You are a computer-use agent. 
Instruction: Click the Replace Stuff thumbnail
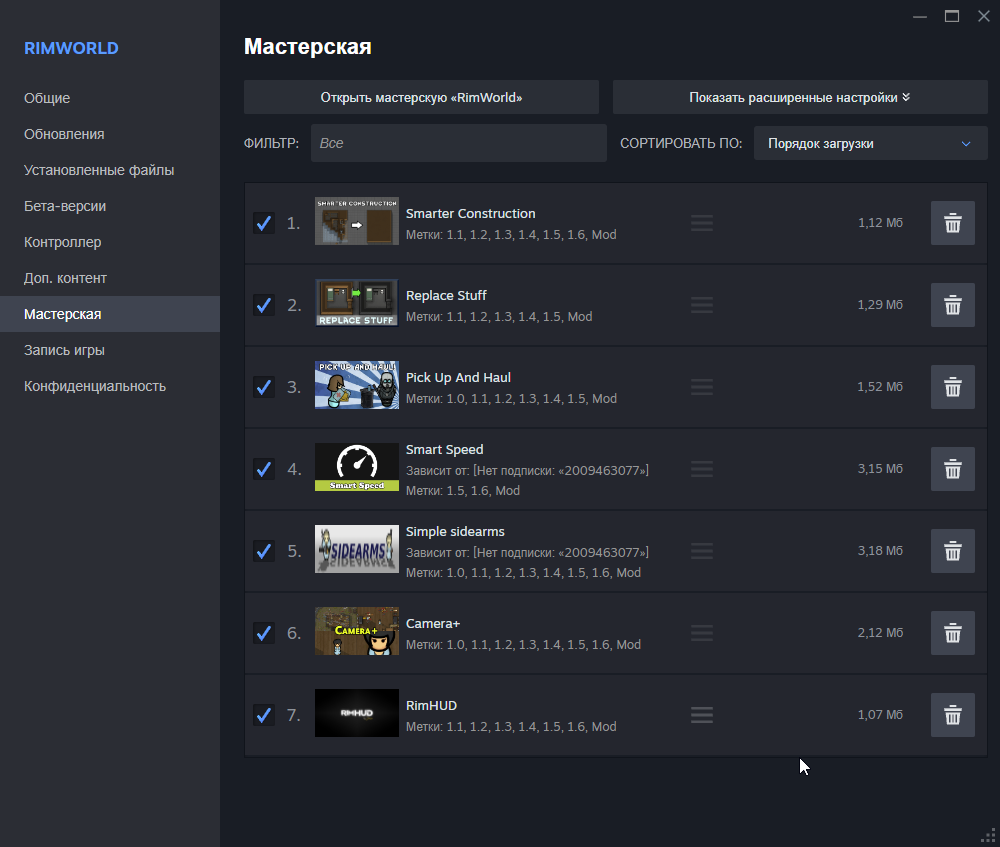pos(357,302)
